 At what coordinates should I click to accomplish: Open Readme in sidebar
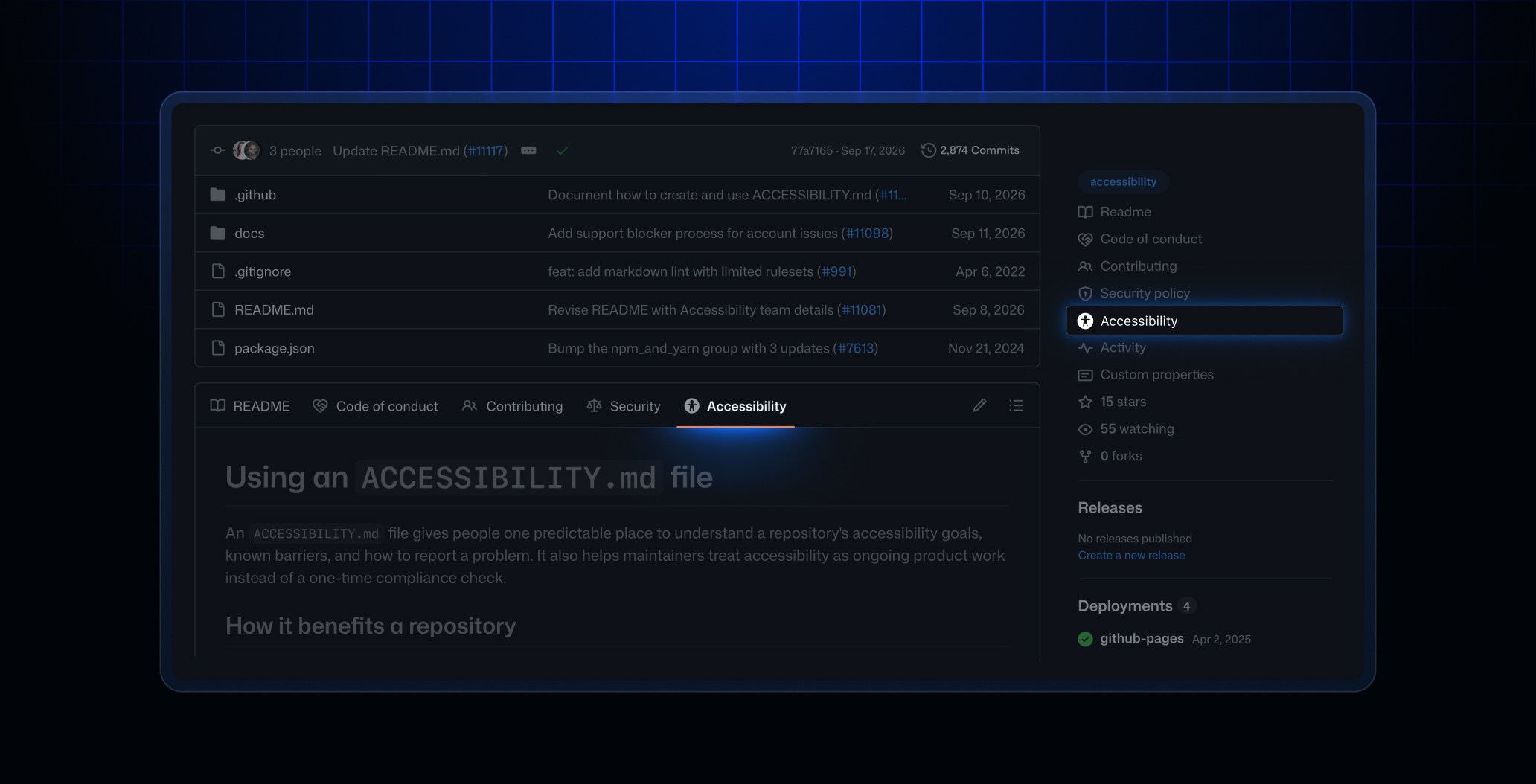pyautogui.click(x=1115, y=212)
